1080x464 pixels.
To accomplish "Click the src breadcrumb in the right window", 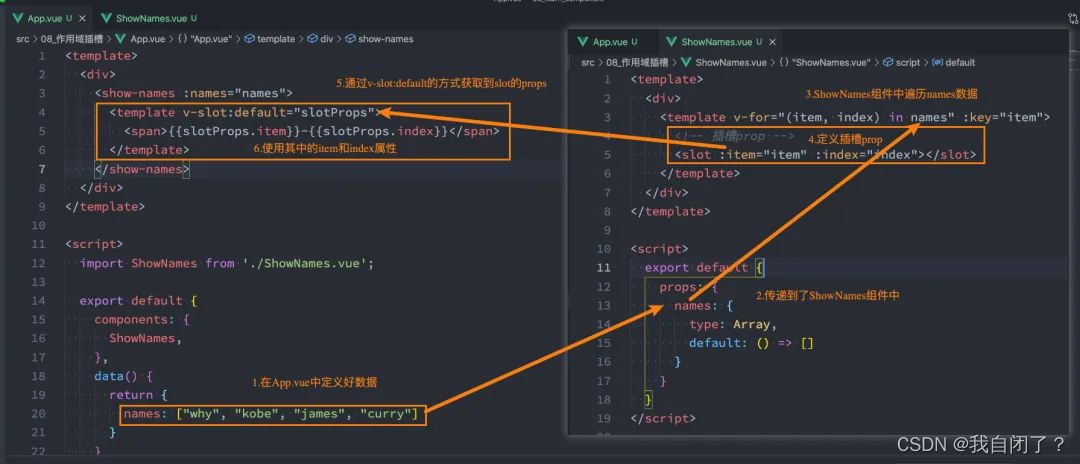I will pyautogui.click(x=588, y=63).
